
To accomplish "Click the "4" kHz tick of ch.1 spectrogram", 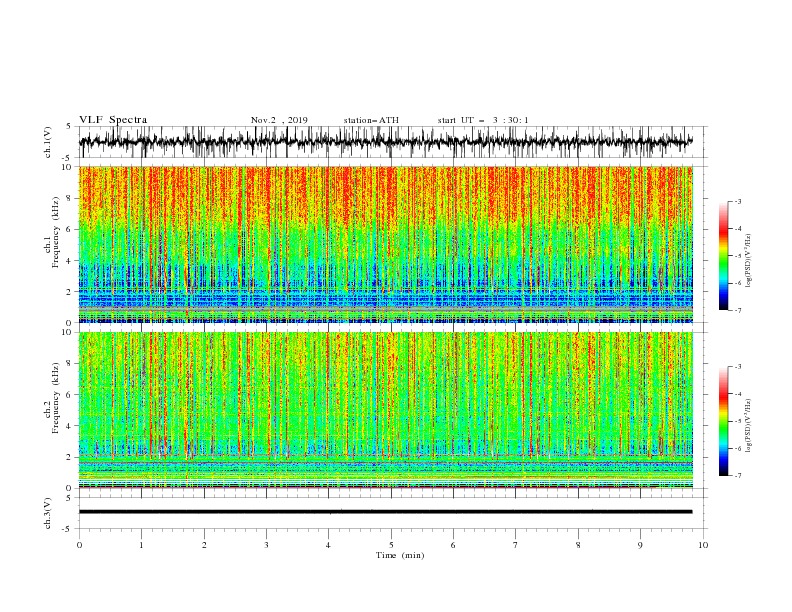I will (69, 261).
